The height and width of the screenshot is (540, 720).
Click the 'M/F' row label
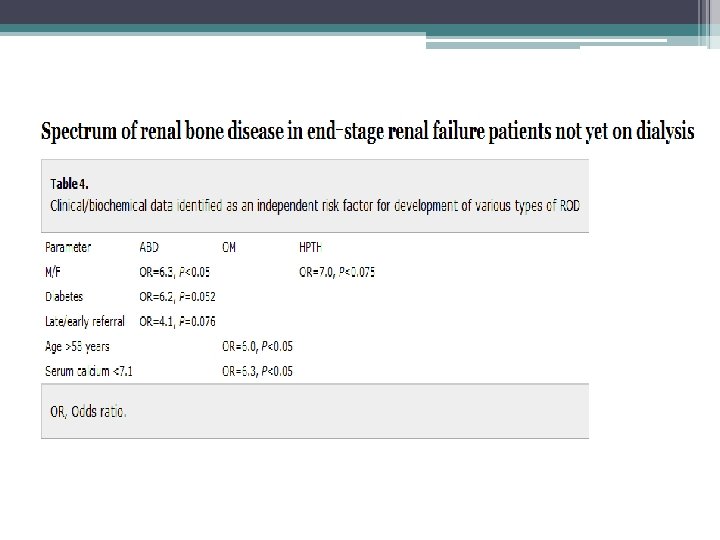tap(55, 271)
